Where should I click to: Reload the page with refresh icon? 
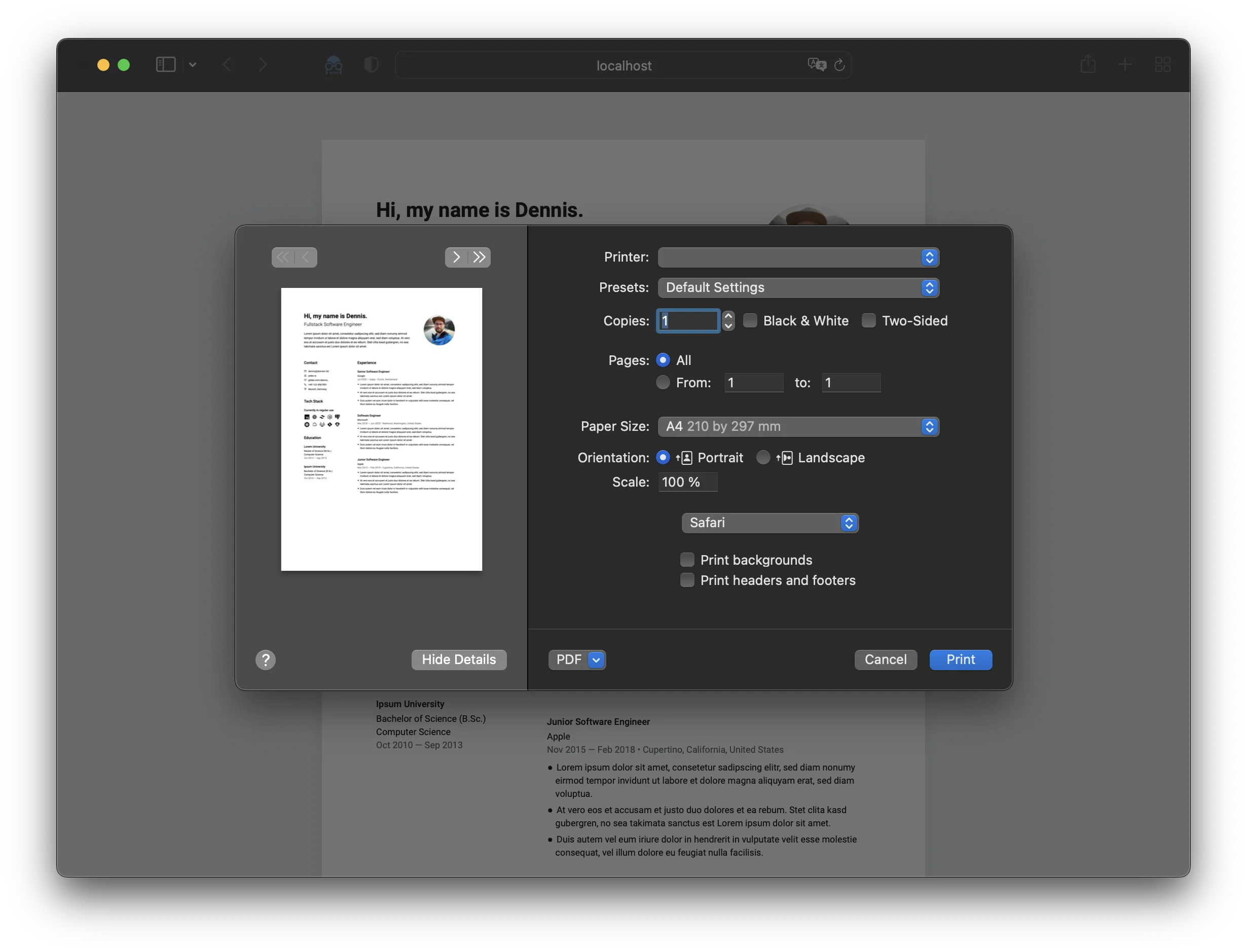tap(839, 64)
